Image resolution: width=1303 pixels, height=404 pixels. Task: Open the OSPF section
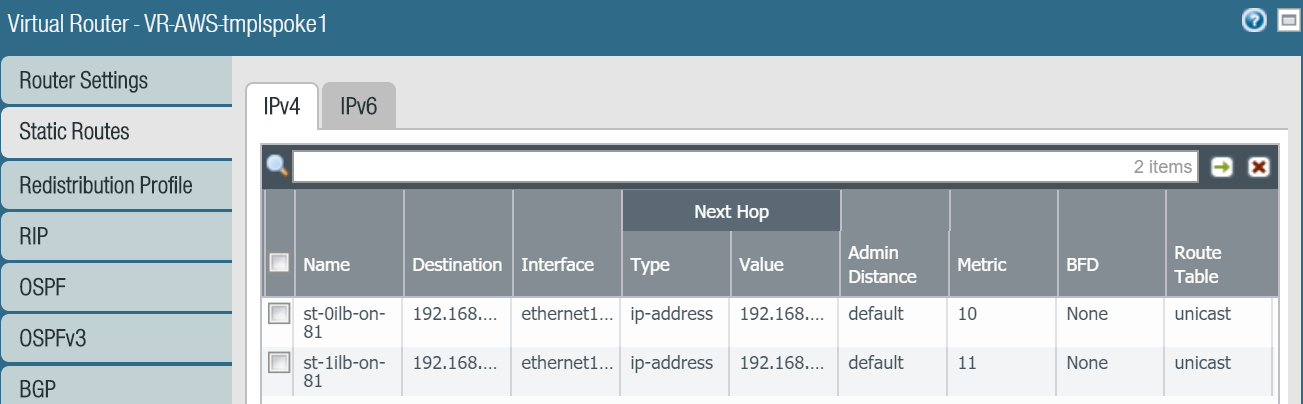tap(43, 290)
